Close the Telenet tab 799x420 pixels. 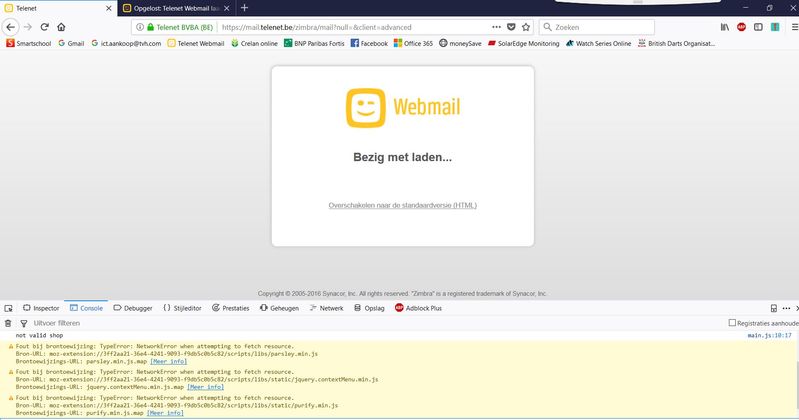tap(109, 8)
